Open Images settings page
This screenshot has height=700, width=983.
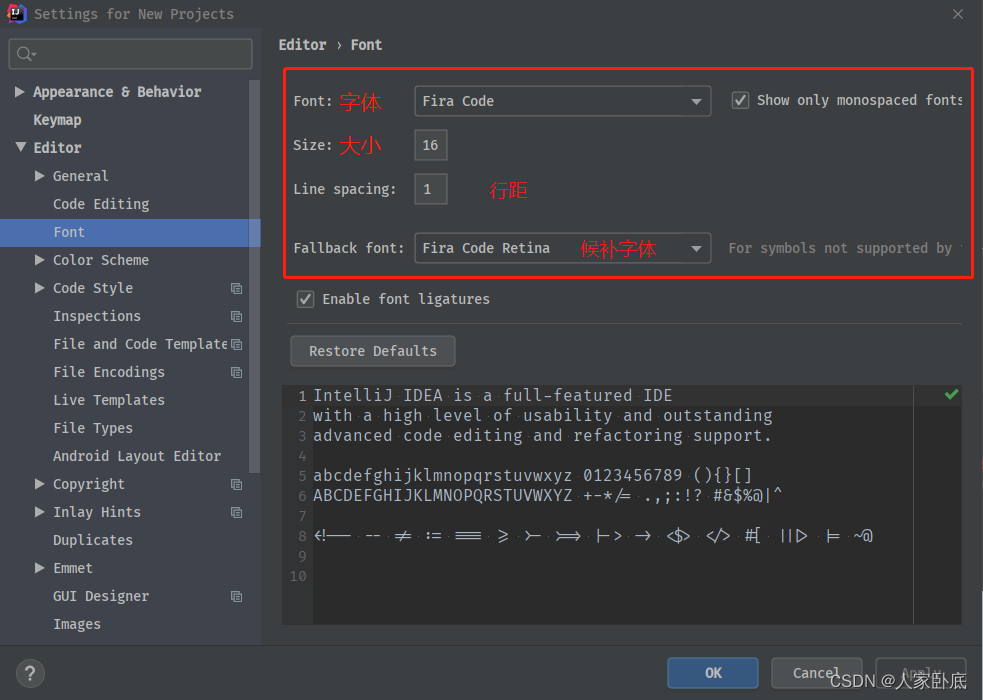[x=76, y=624]
